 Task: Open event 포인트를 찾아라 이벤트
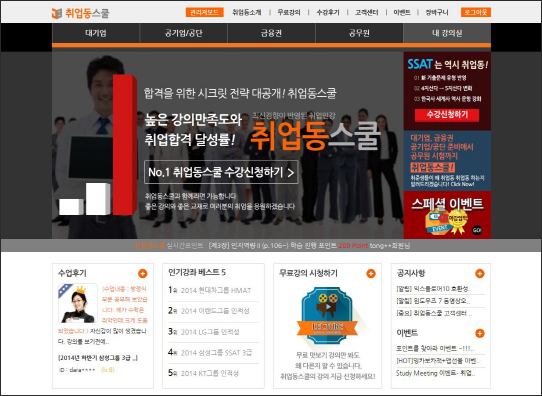point(435,348)
